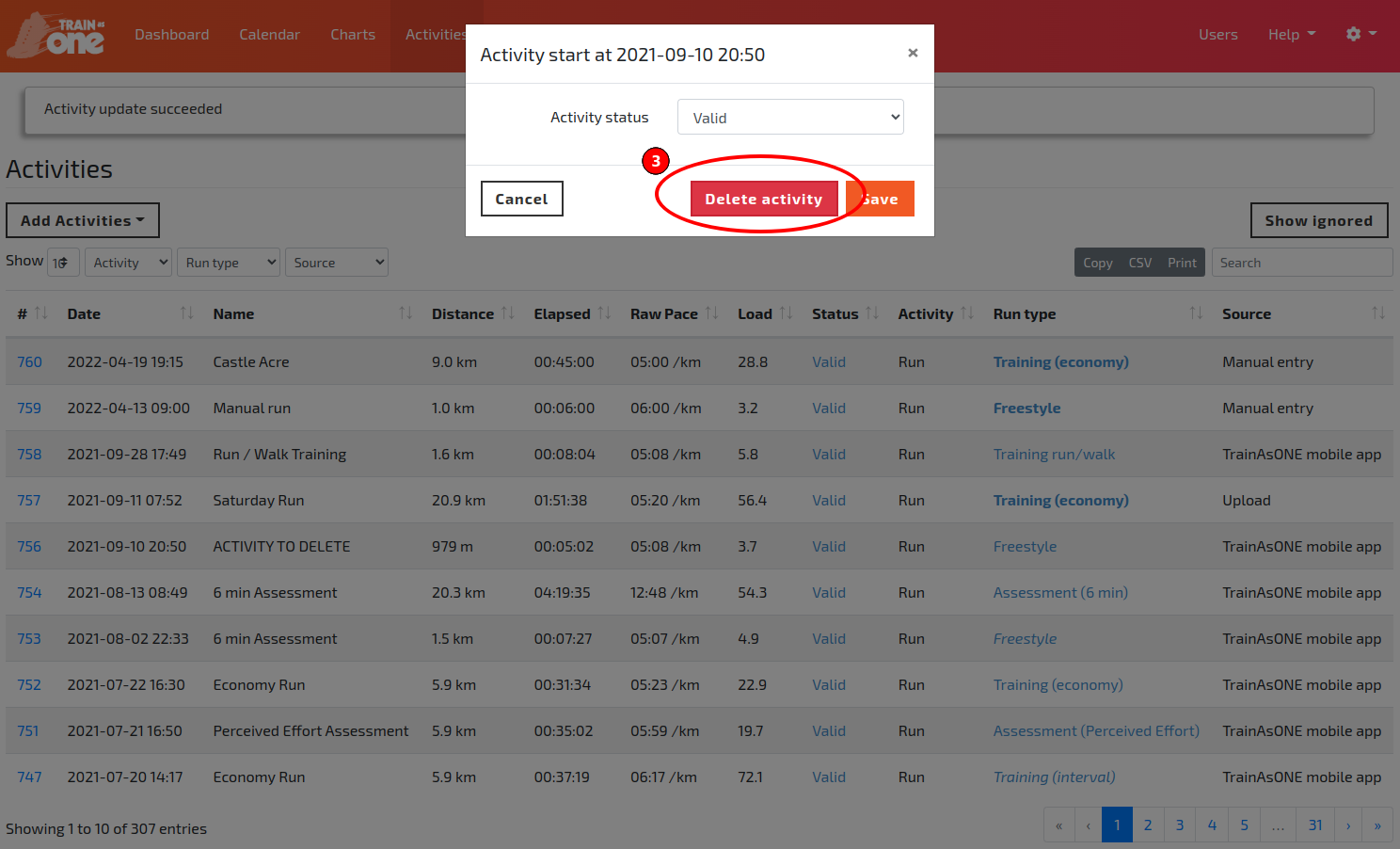Sort by Distance column sort icon
1400x849 pixels.
click(x=507, y=313)
